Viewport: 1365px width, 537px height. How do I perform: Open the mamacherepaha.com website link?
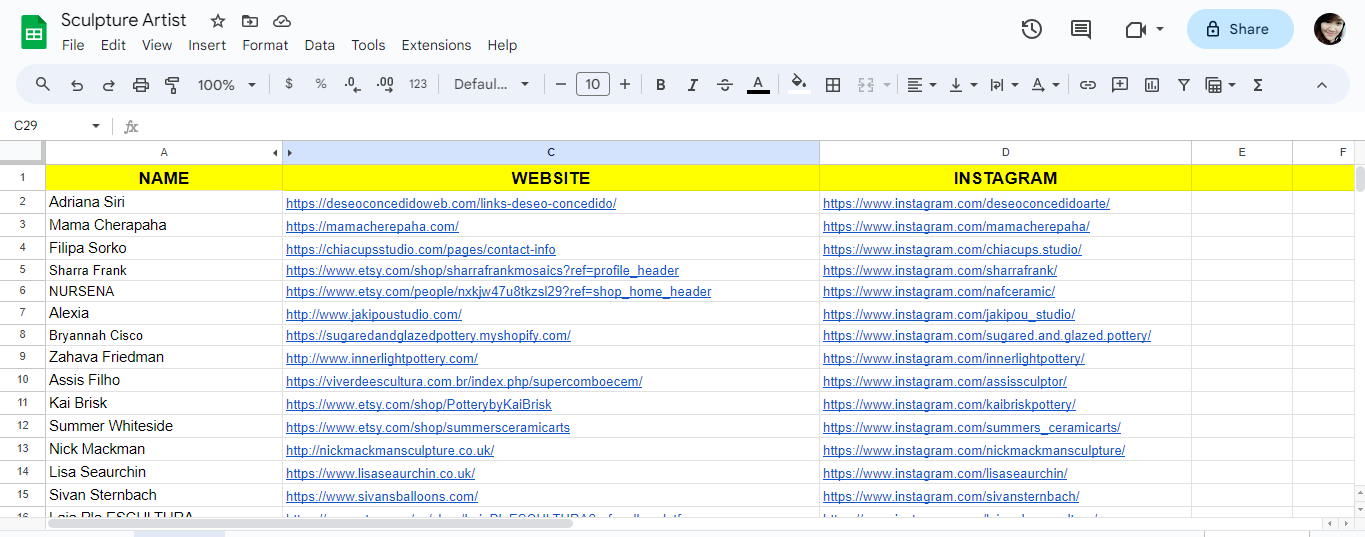coord(372,227)
